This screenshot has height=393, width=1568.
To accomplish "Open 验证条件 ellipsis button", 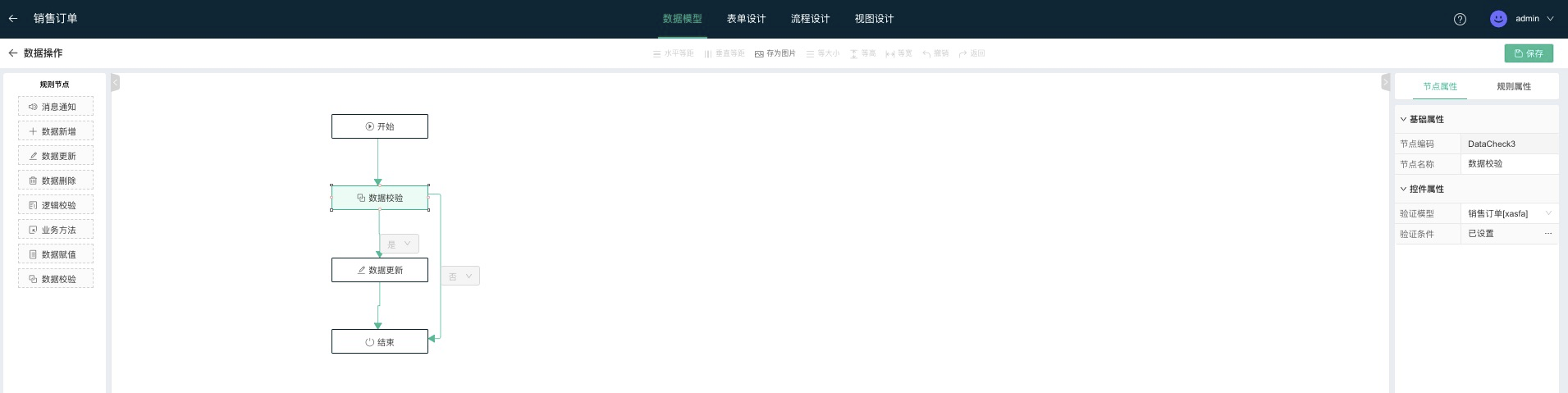I will pos(1548,234).
